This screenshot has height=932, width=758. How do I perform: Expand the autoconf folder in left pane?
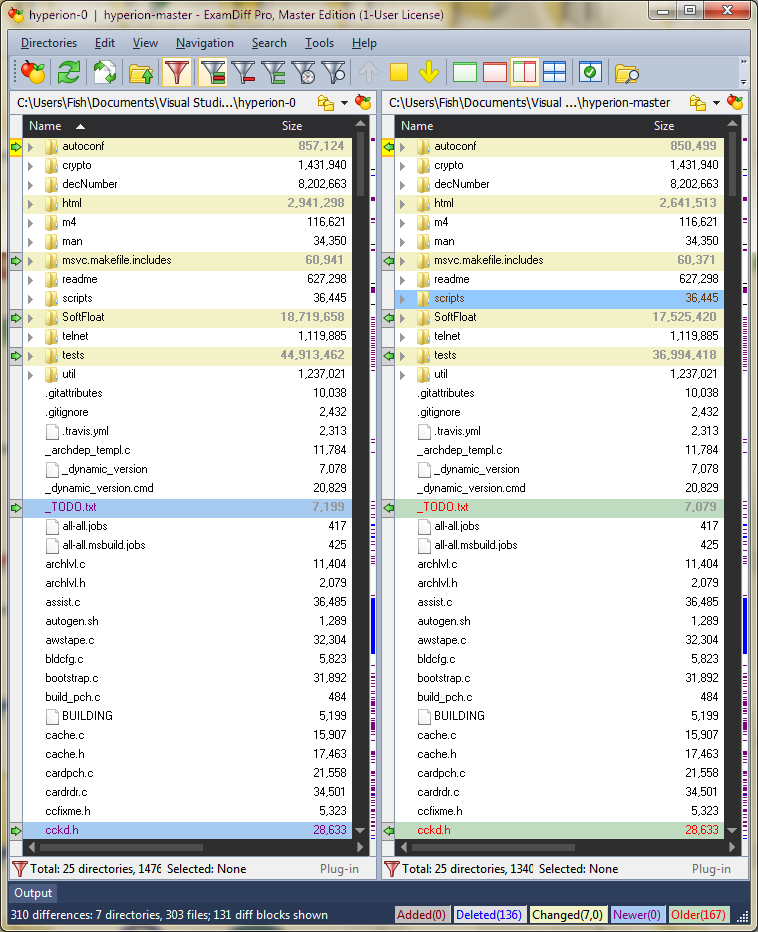(30, 147)
